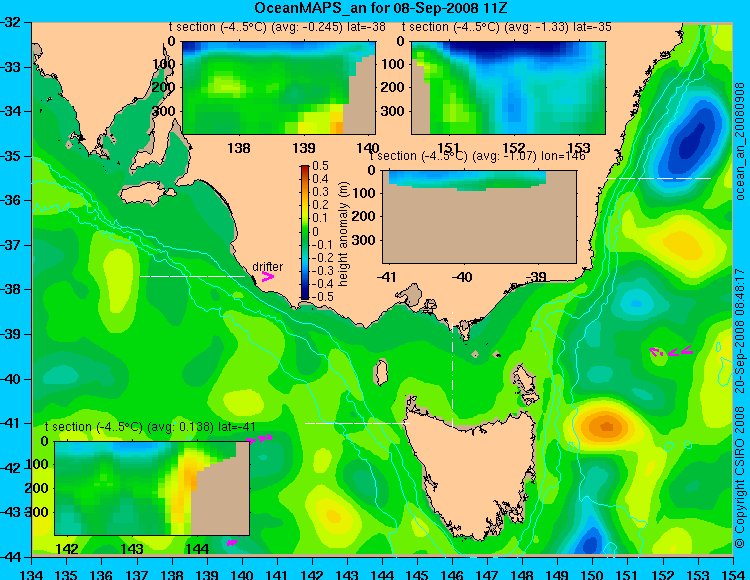Click the orange warm eddy east of Tasmania
The width and height of the screenshot is (750, 580).
pos(604,425)
